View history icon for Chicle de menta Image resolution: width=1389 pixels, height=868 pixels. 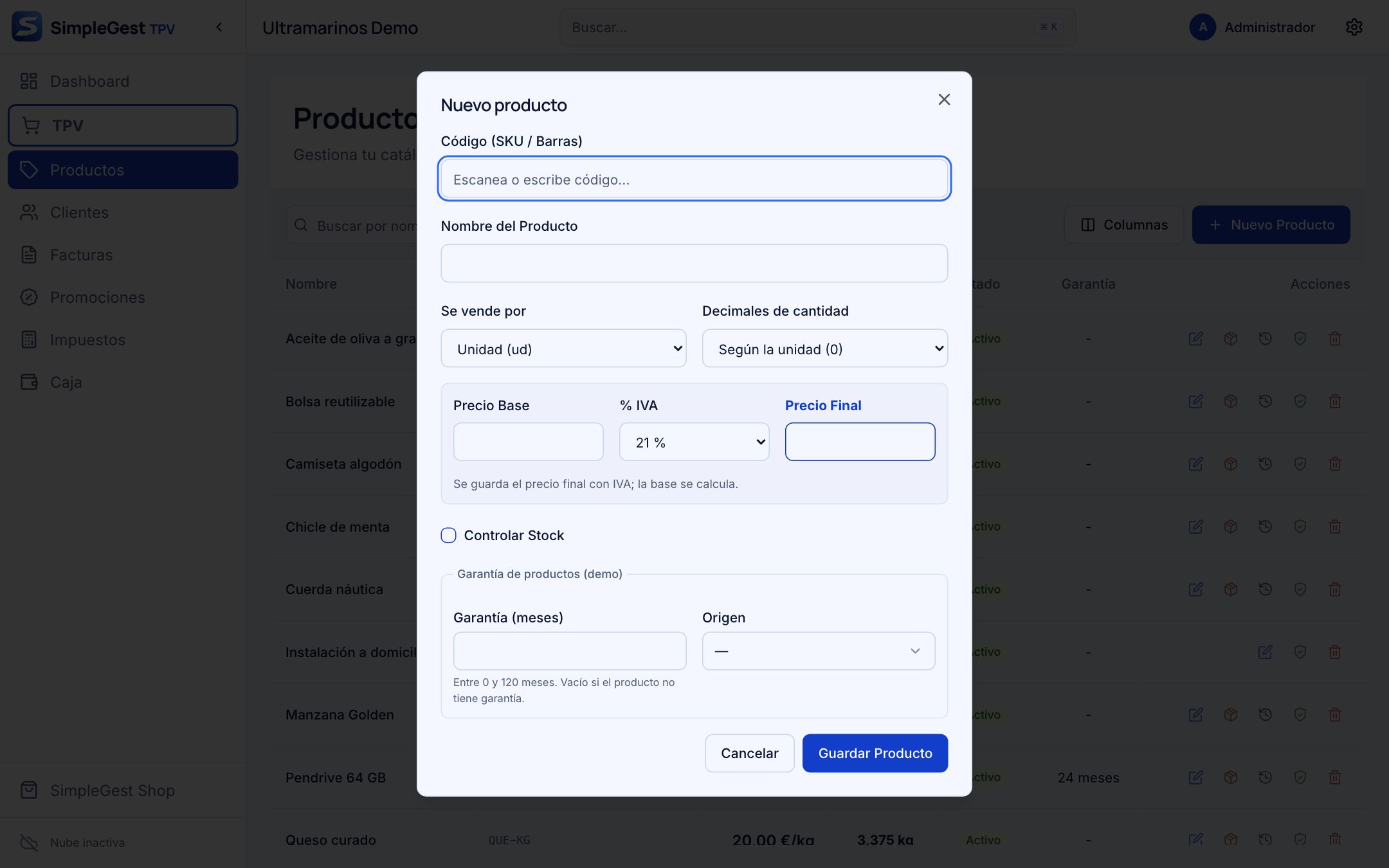(x=1265, y=527)
